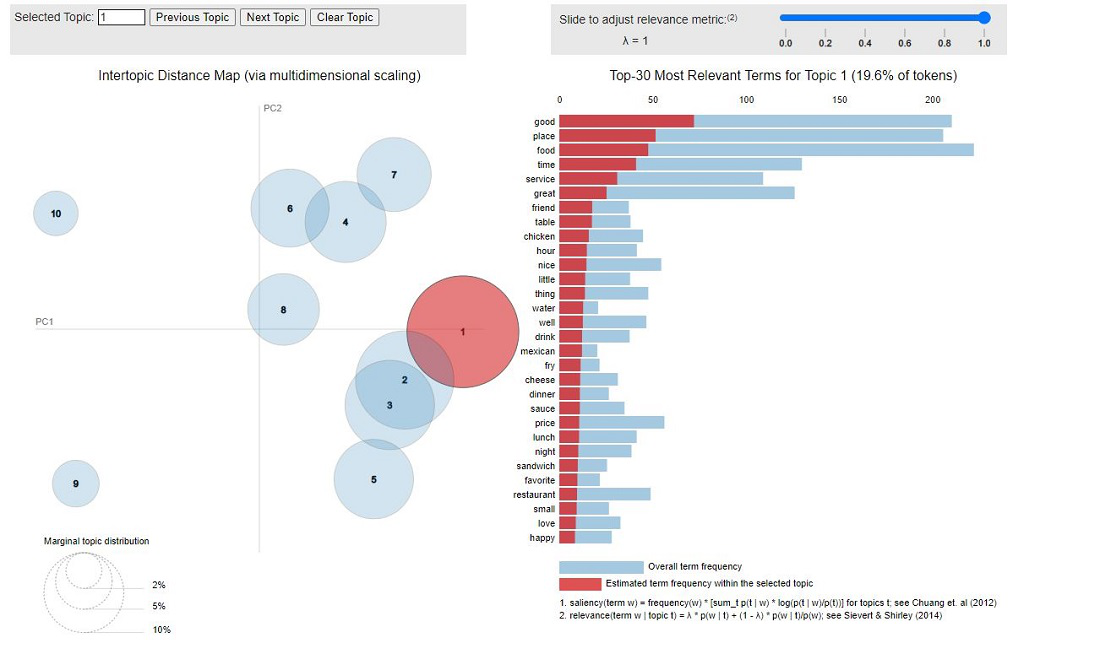The image size is (1100, 654).
Task: Click inside the Selected Topic input field
Action: [120, 17]
